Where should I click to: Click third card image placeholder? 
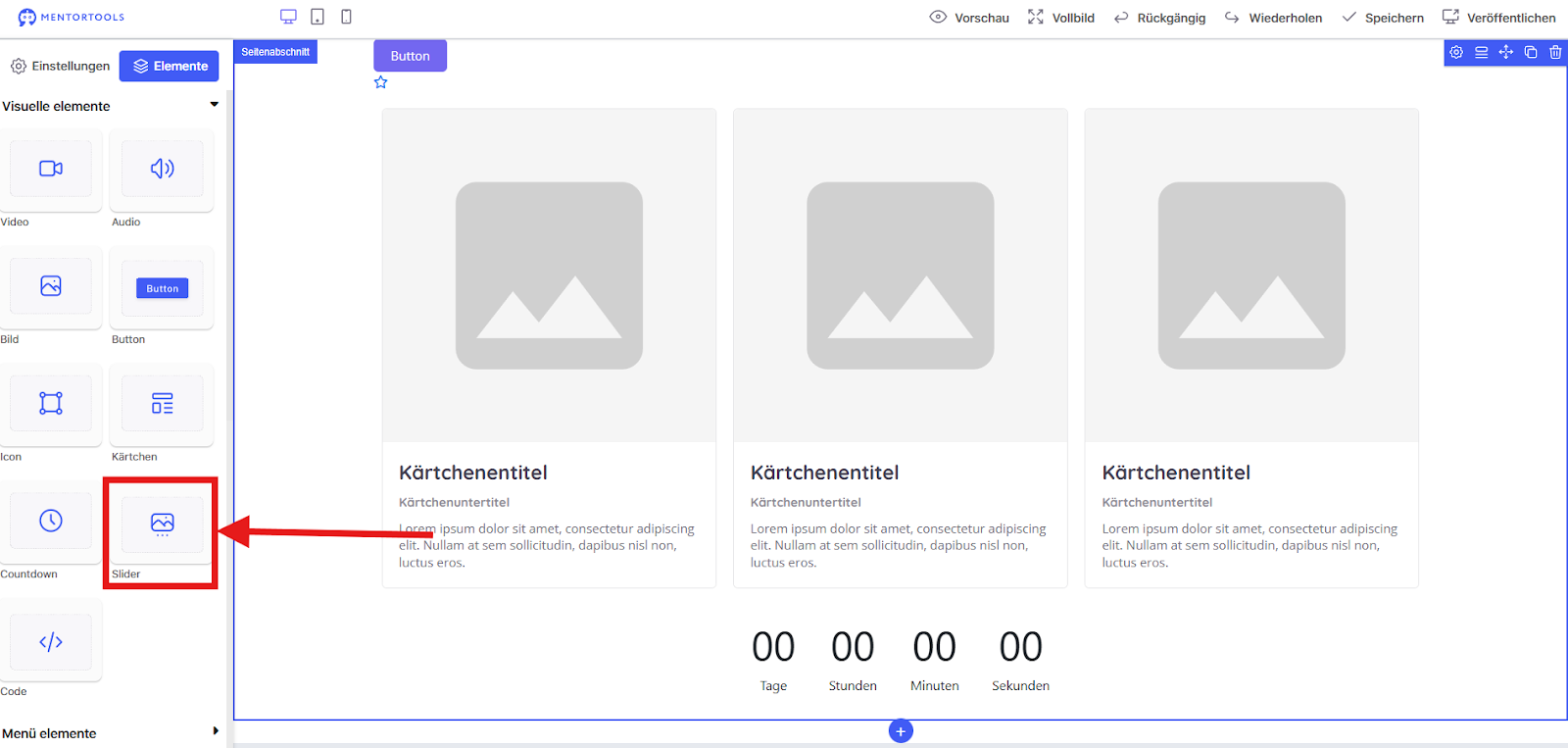[1251, 275]
